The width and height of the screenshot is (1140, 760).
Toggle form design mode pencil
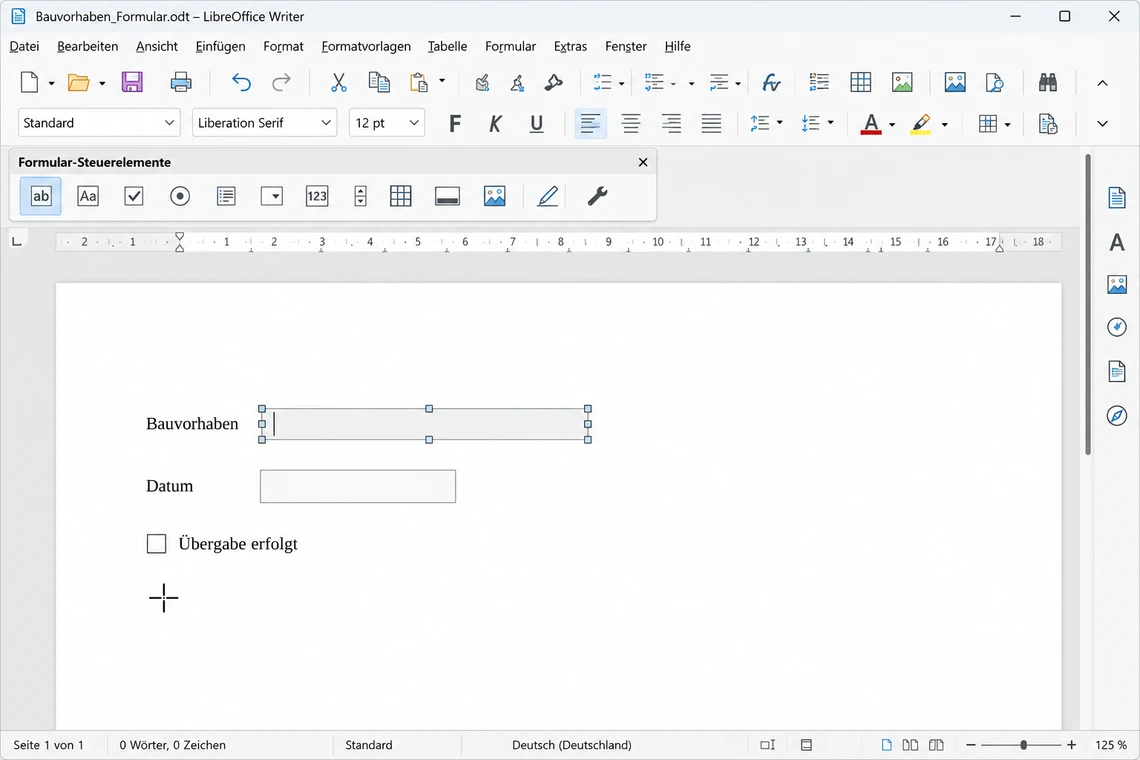[x=547, y=196]
